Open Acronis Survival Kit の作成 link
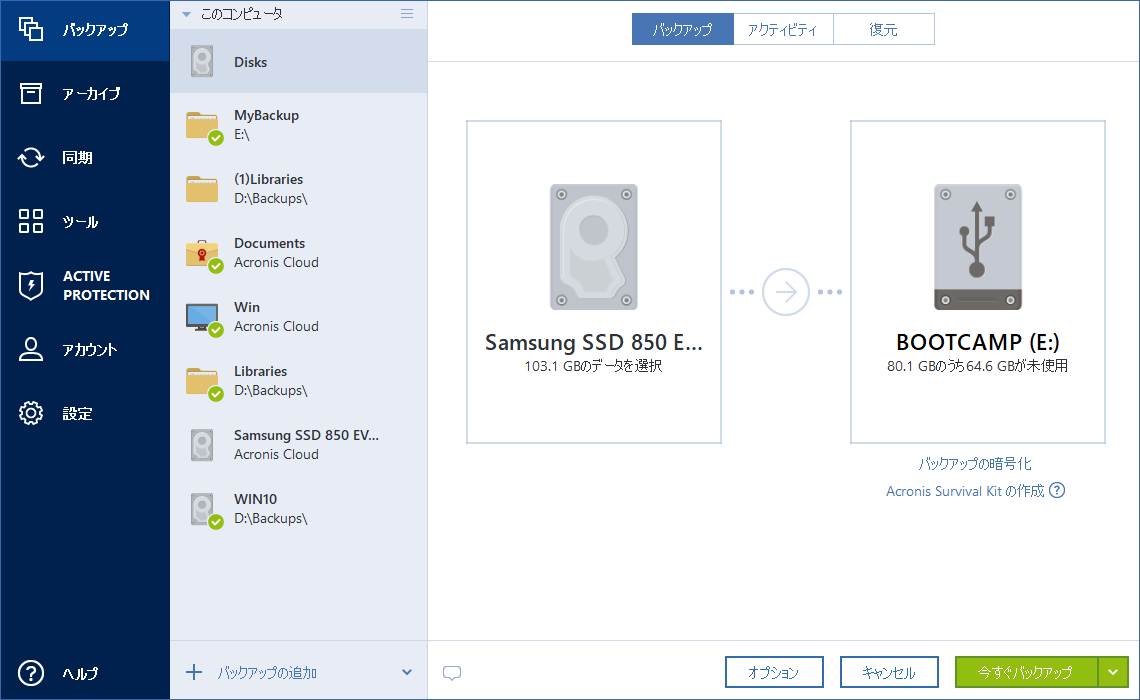Image resolution: width=1140 pixels, height=700 pixels. pyautogui.click(x=965, y=491)
